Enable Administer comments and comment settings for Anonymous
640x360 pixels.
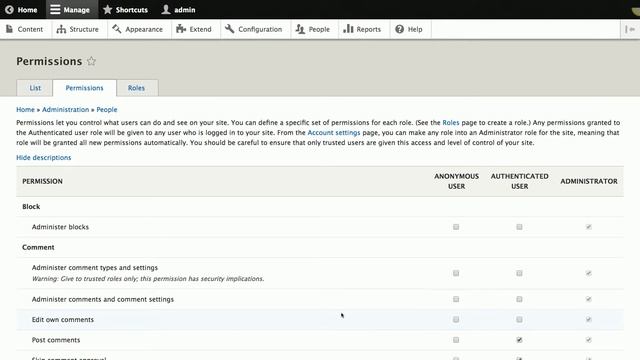tap(456, 299)
